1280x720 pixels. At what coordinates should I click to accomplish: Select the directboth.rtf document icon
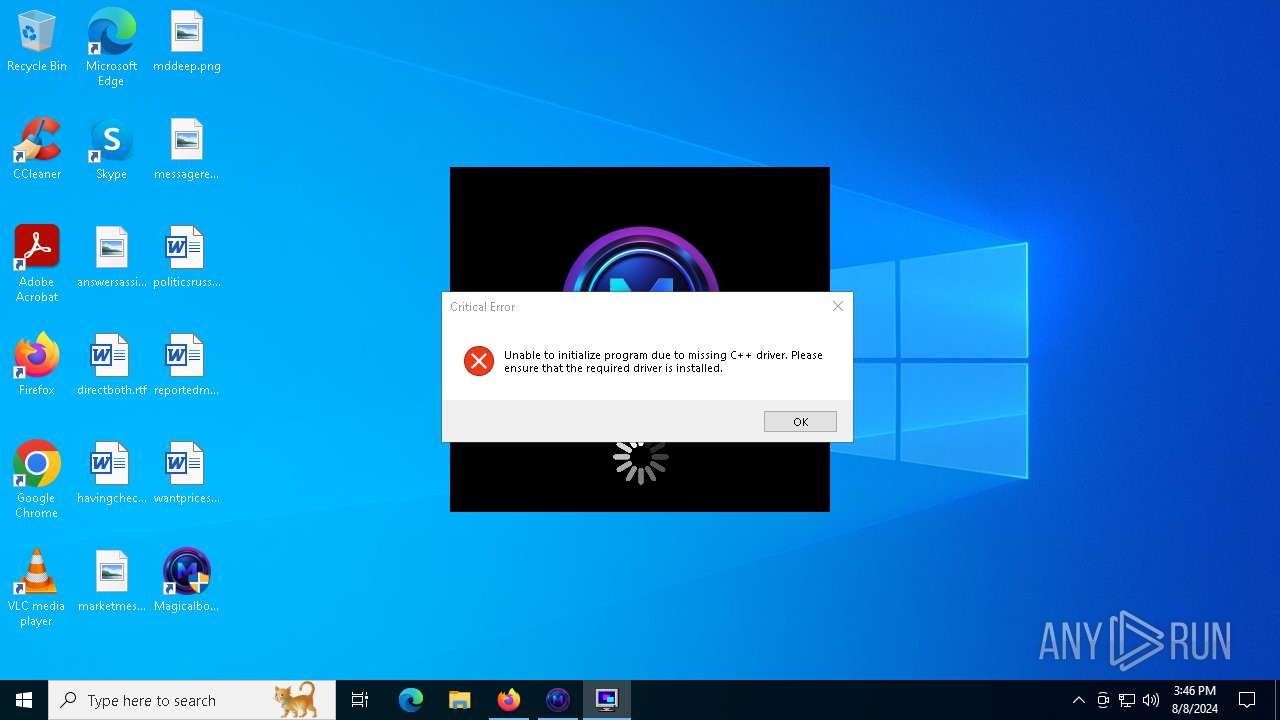[x=111, y=366]
